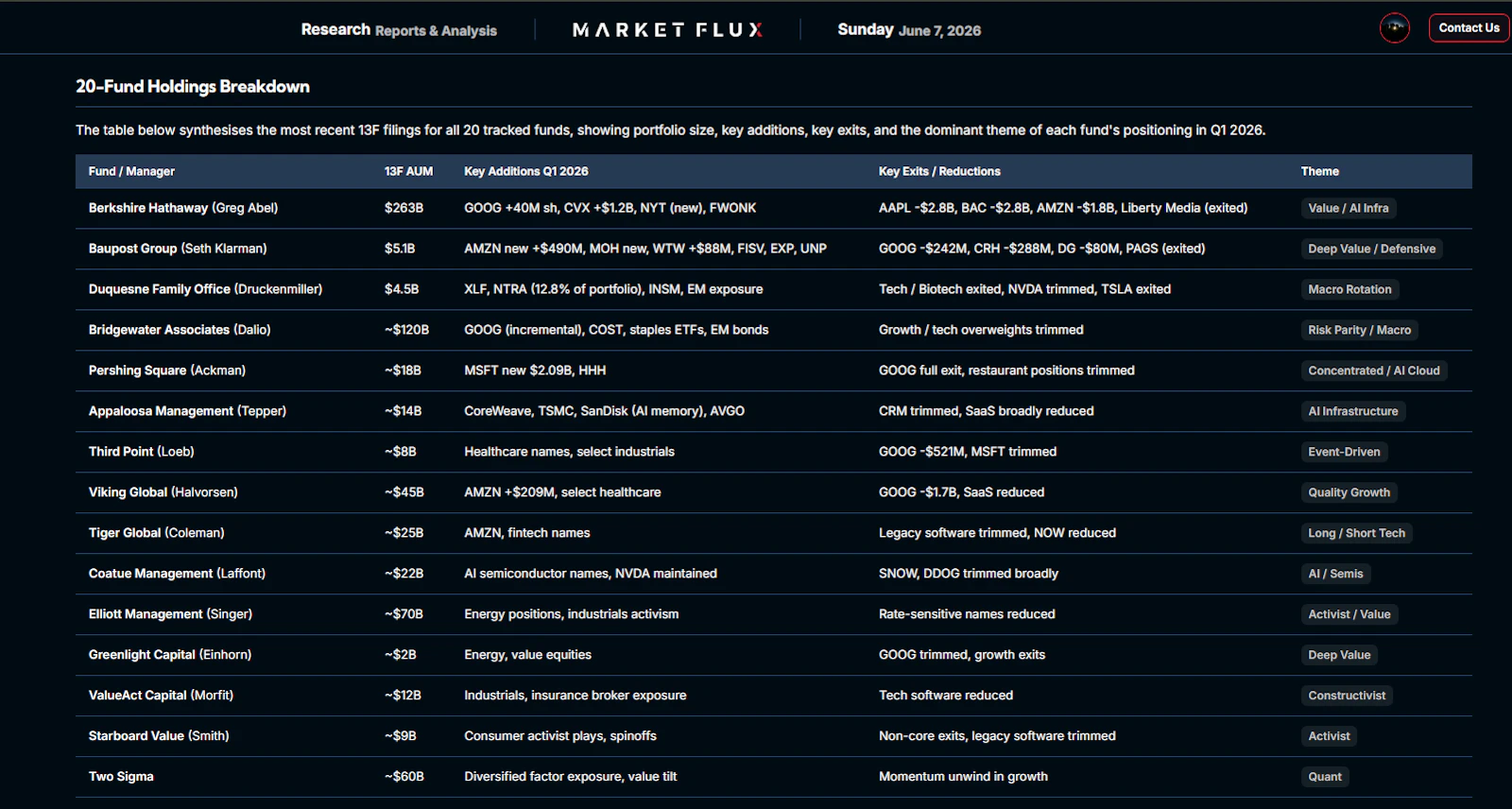Select the Constructivist theme tag
Screen dimensions: 1512x809
click(1347, 696)
